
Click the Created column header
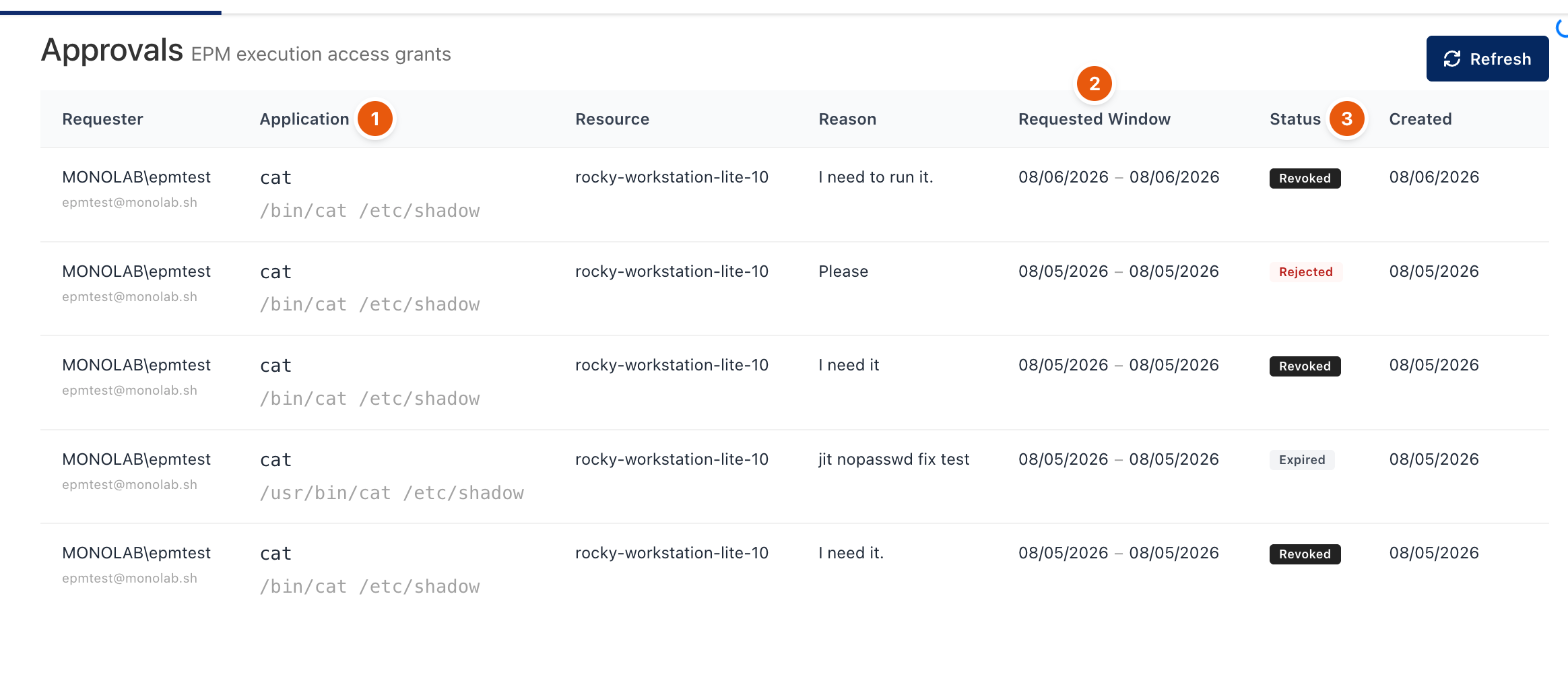coord(1420,119)
